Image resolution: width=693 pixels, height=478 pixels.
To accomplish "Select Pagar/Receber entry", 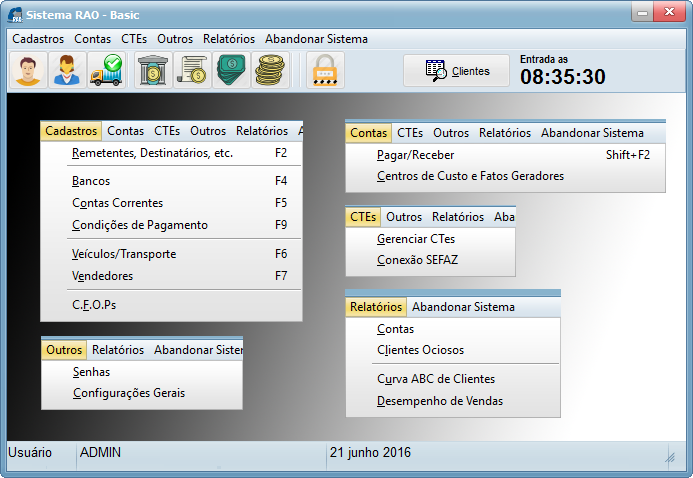I will pyautogui.click(x=505, y=155).
